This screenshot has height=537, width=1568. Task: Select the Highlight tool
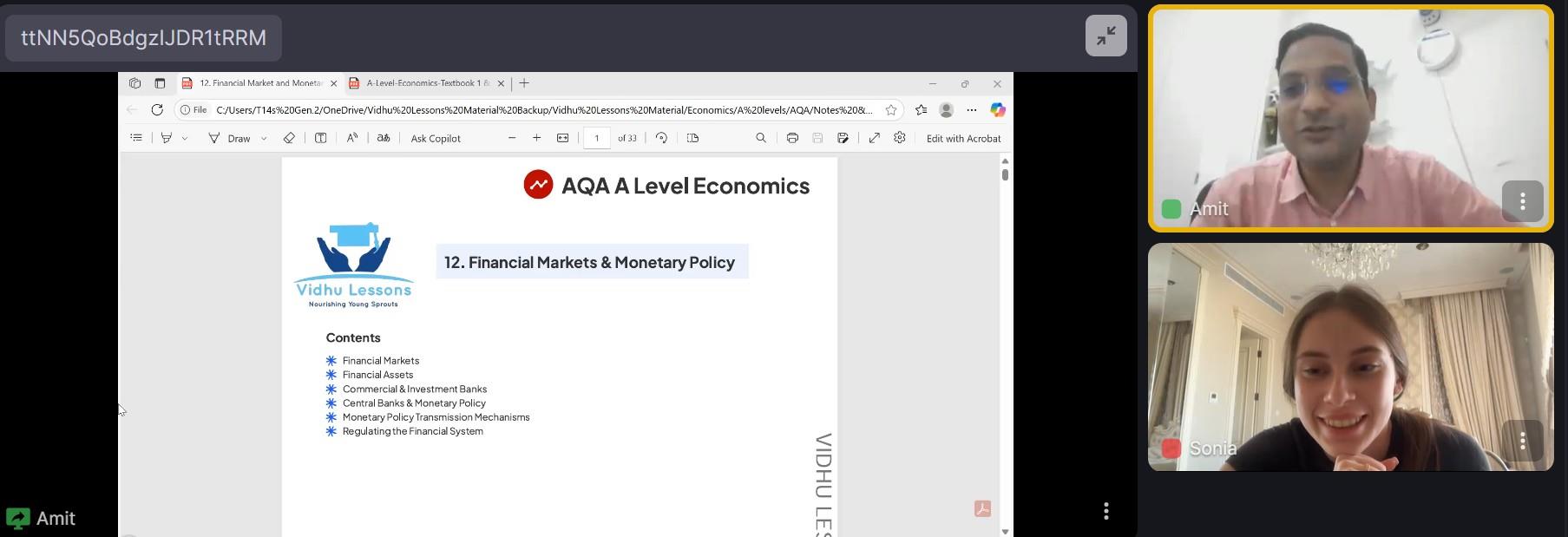pyautogui.click(x=167, y=138)
